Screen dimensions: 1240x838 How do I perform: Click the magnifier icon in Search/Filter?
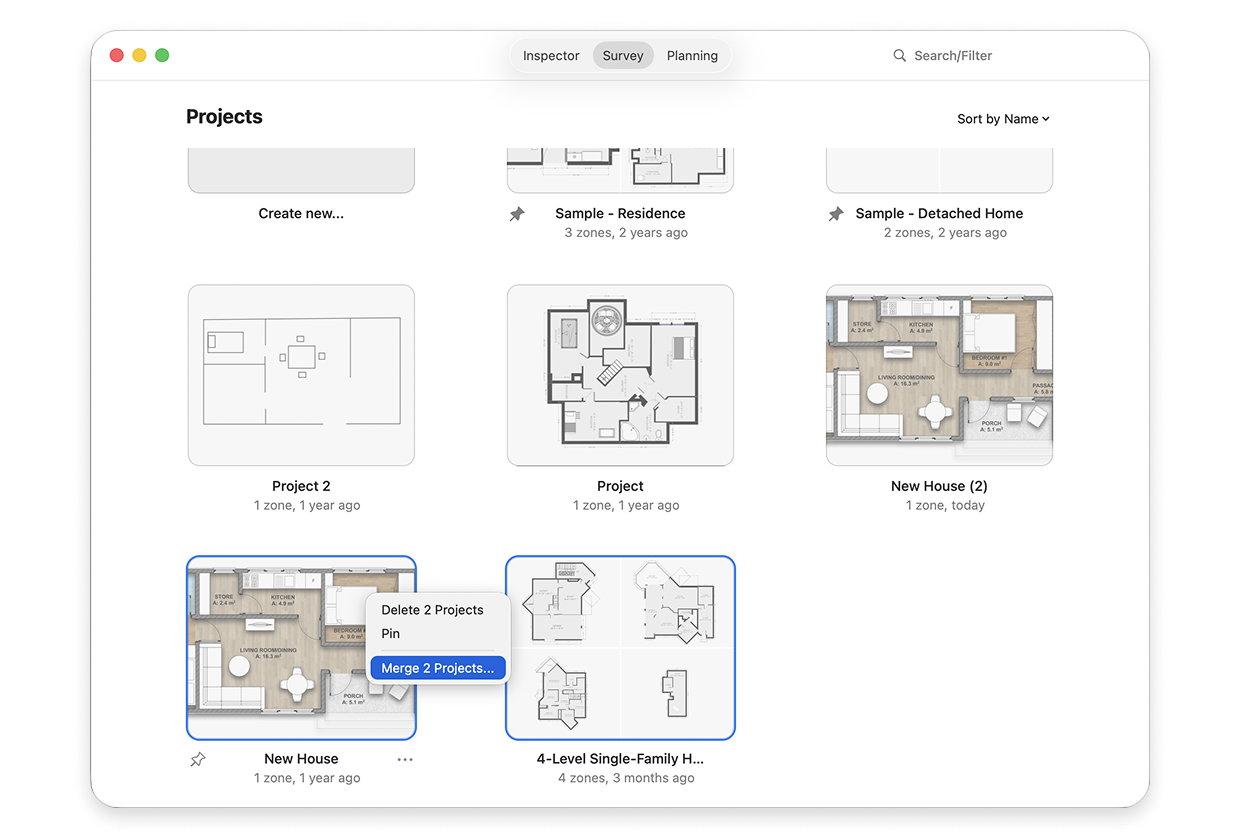click(x=900, y=56)
